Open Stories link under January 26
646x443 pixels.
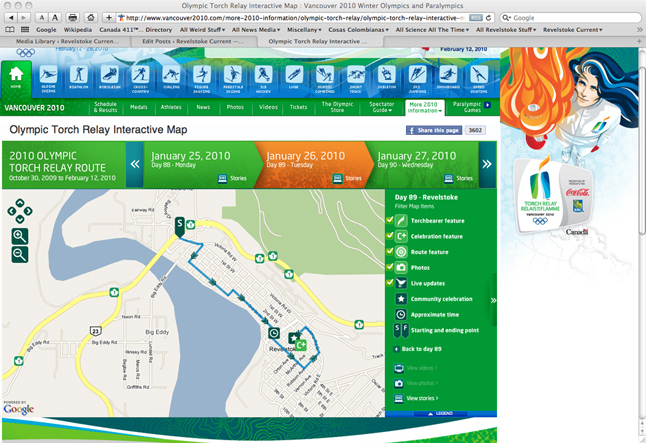347,178
